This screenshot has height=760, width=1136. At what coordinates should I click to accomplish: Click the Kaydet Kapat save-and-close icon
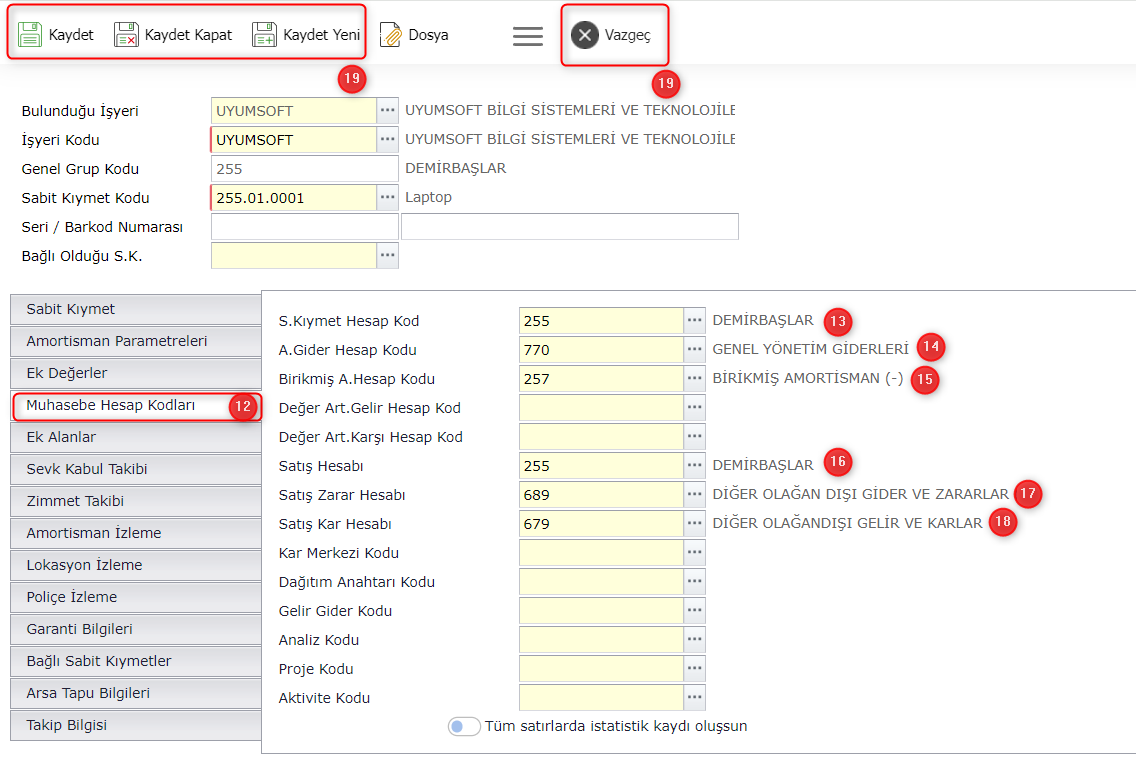click(126, 35)
